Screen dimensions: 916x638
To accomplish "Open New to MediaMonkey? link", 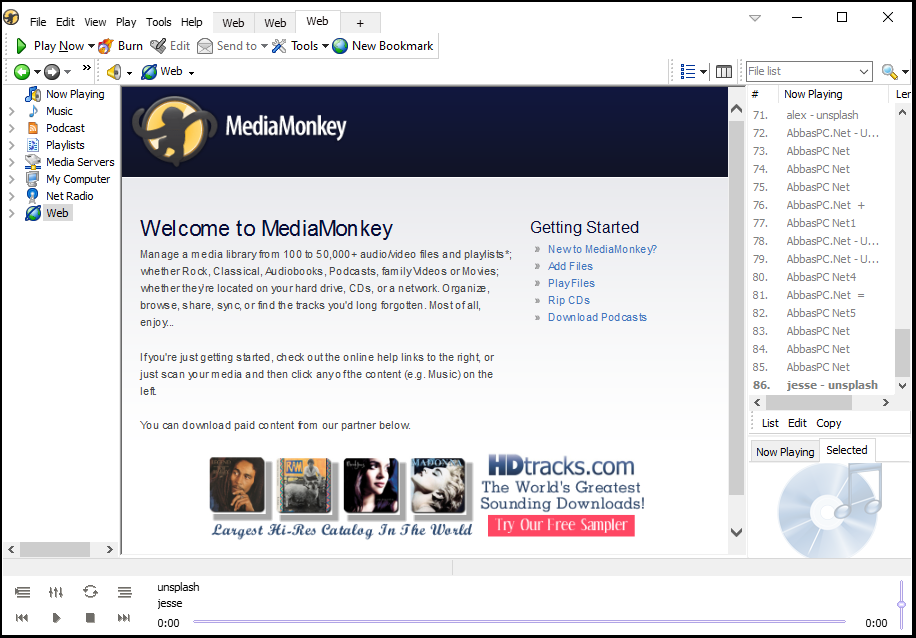I will [602, 249].
